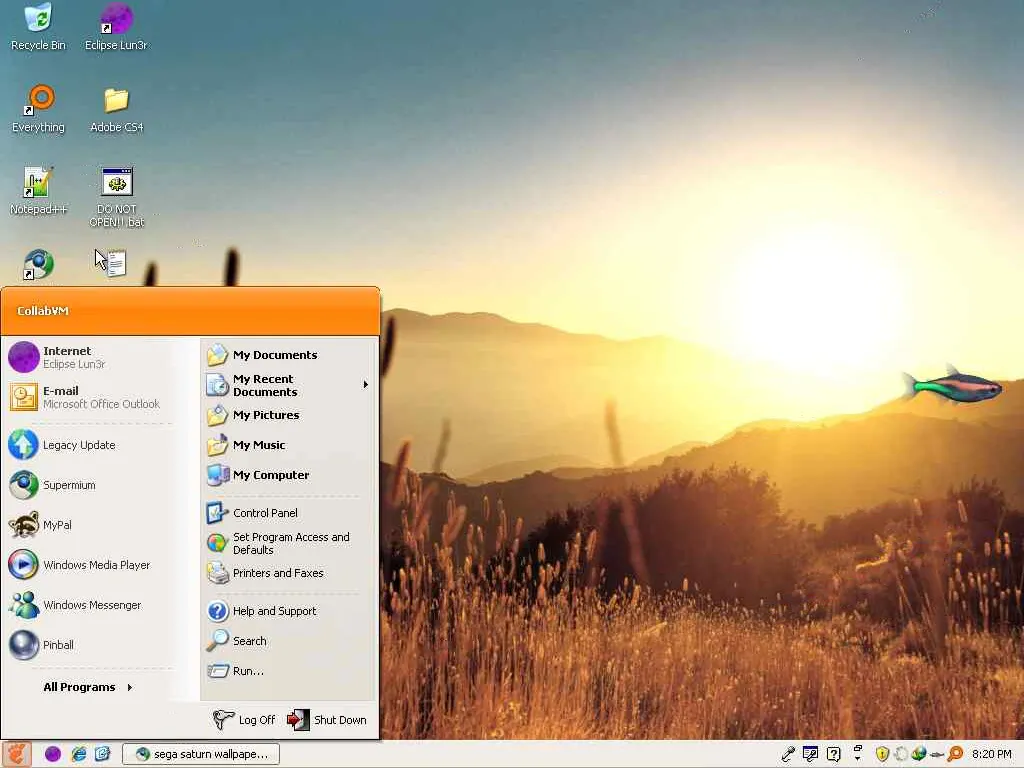Open Windows Messenger
This screenshot has height=768, width=1024.
coord(89,605)
